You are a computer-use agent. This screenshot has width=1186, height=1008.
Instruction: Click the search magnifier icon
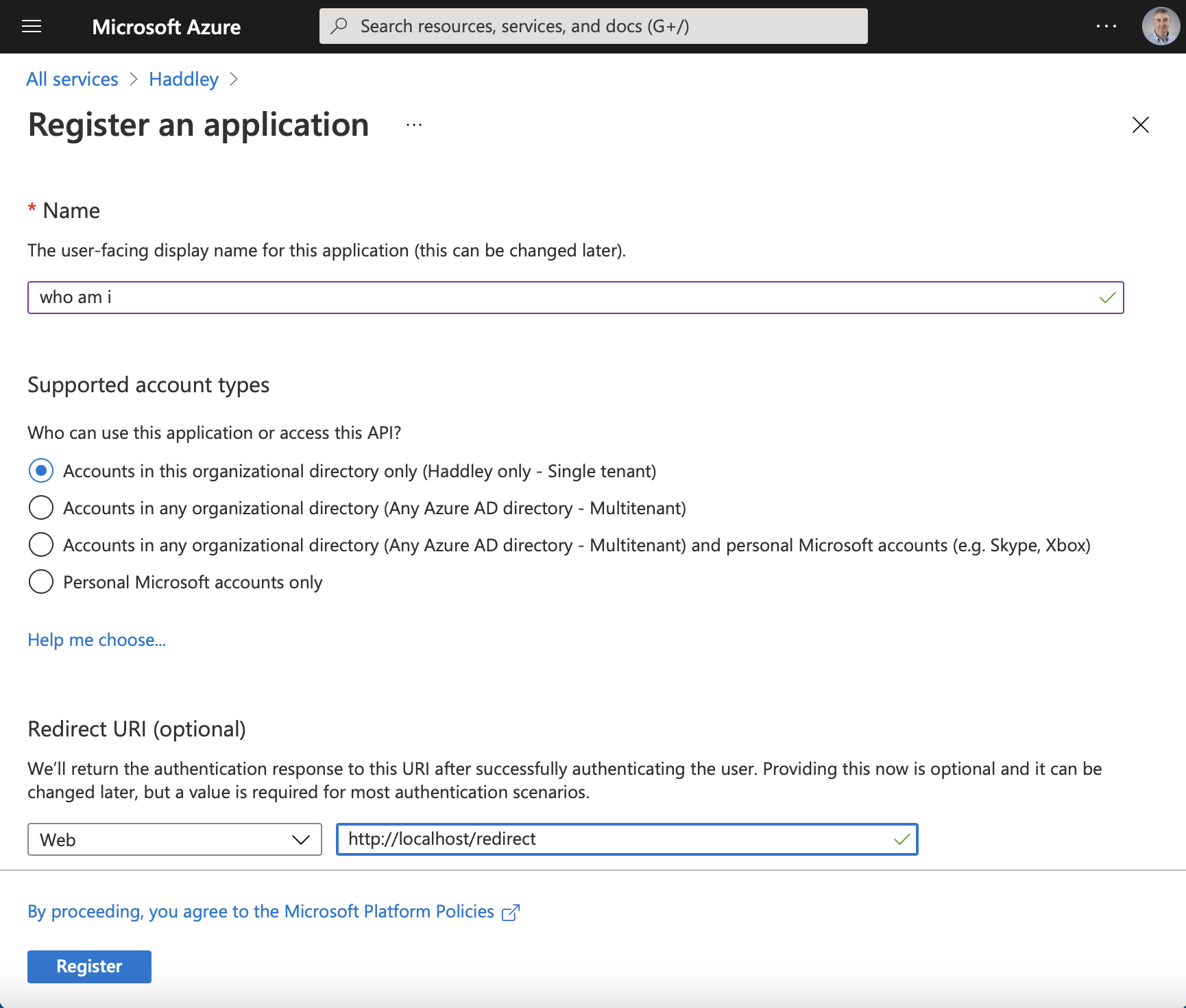[x=339, y=26]
